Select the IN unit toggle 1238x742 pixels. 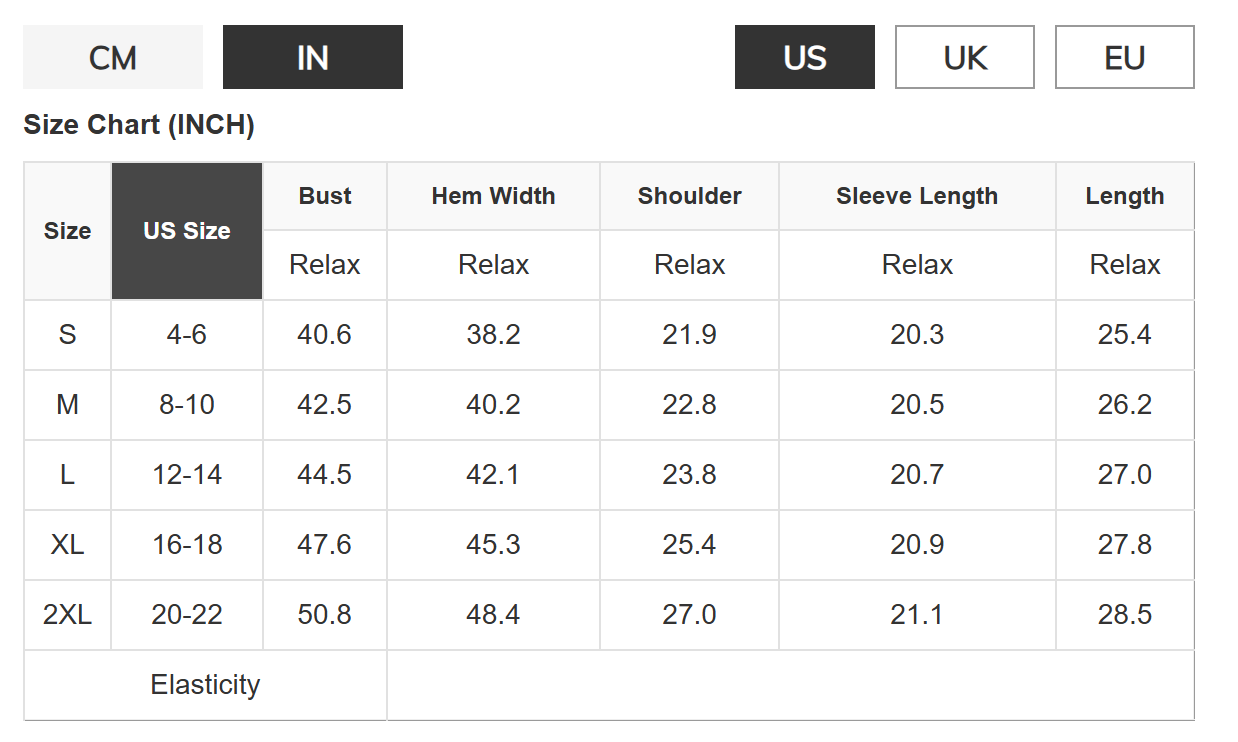[313, 58]
